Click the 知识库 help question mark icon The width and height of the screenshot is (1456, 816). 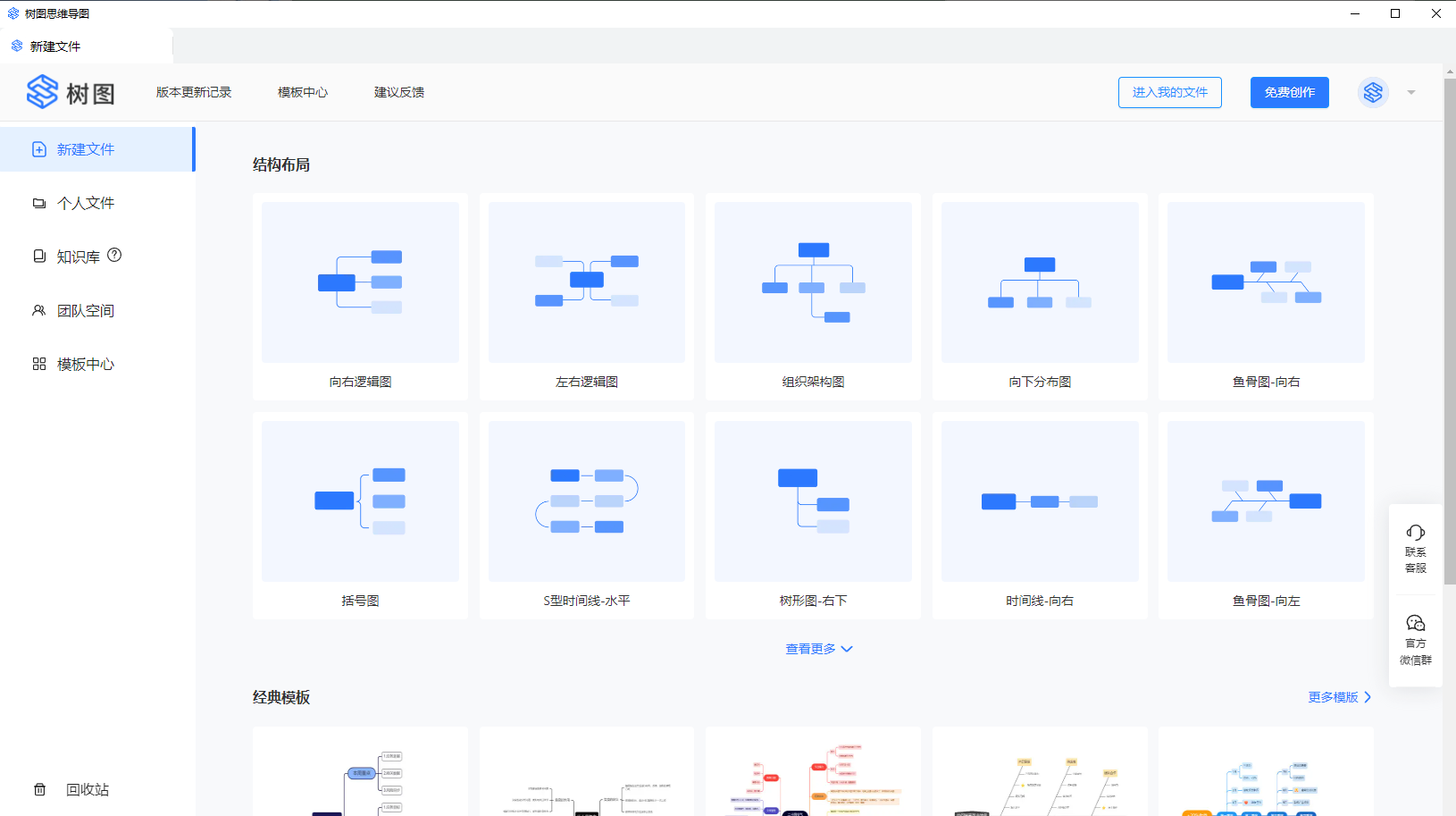point(114,256)
